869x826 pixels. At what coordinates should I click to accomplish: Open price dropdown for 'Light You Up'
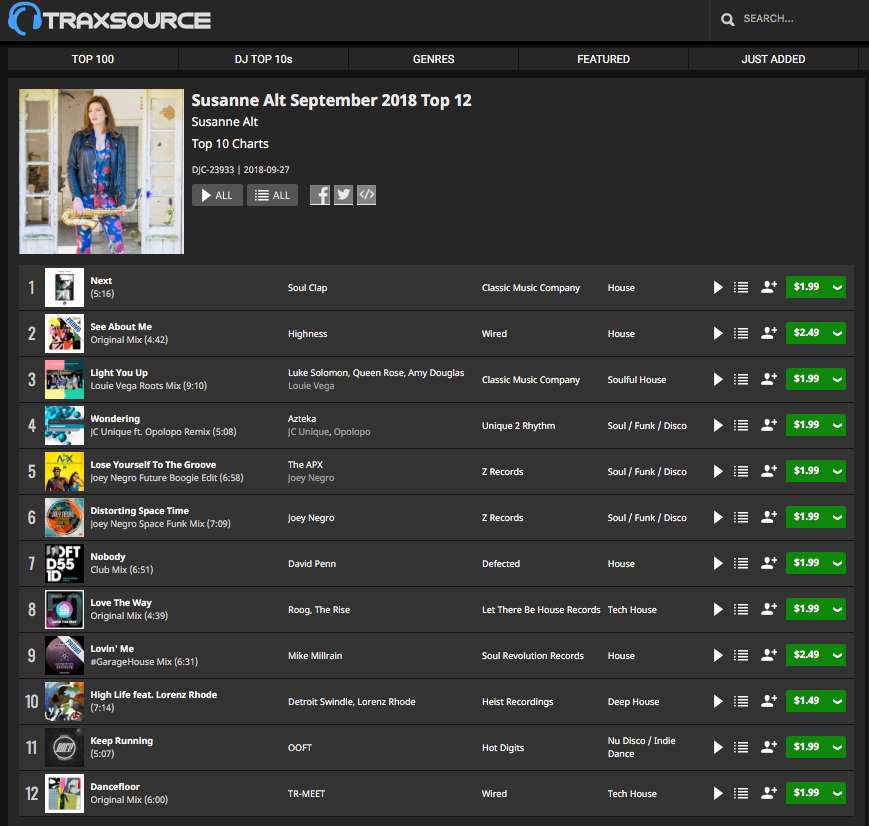[837, 379]
